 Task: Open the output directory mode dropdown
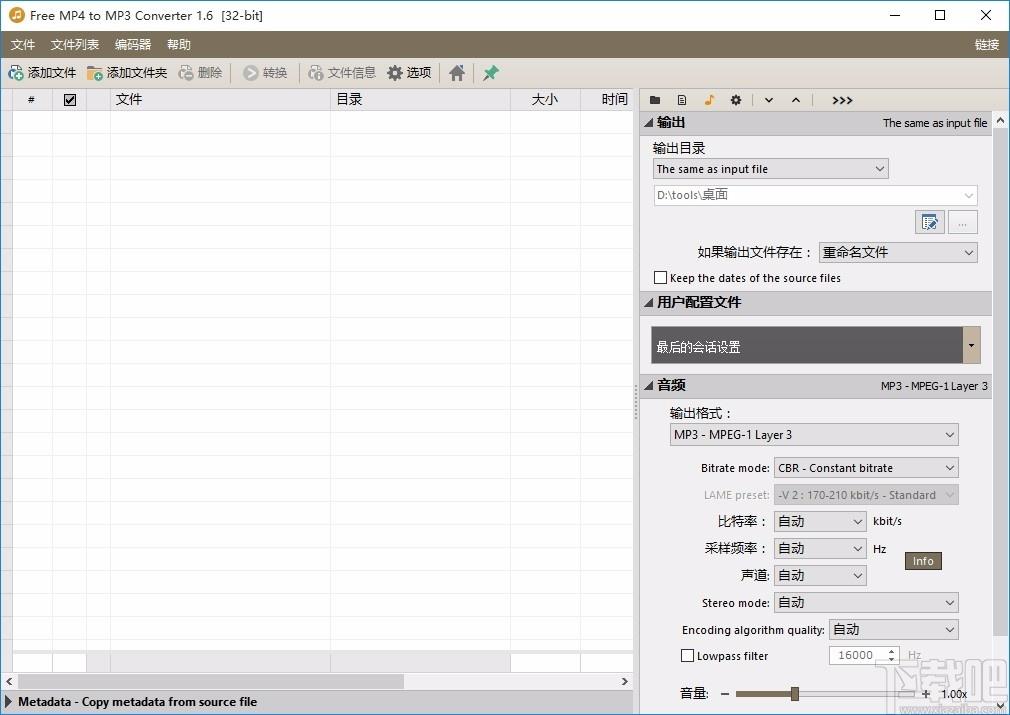[x=770, y=169]
